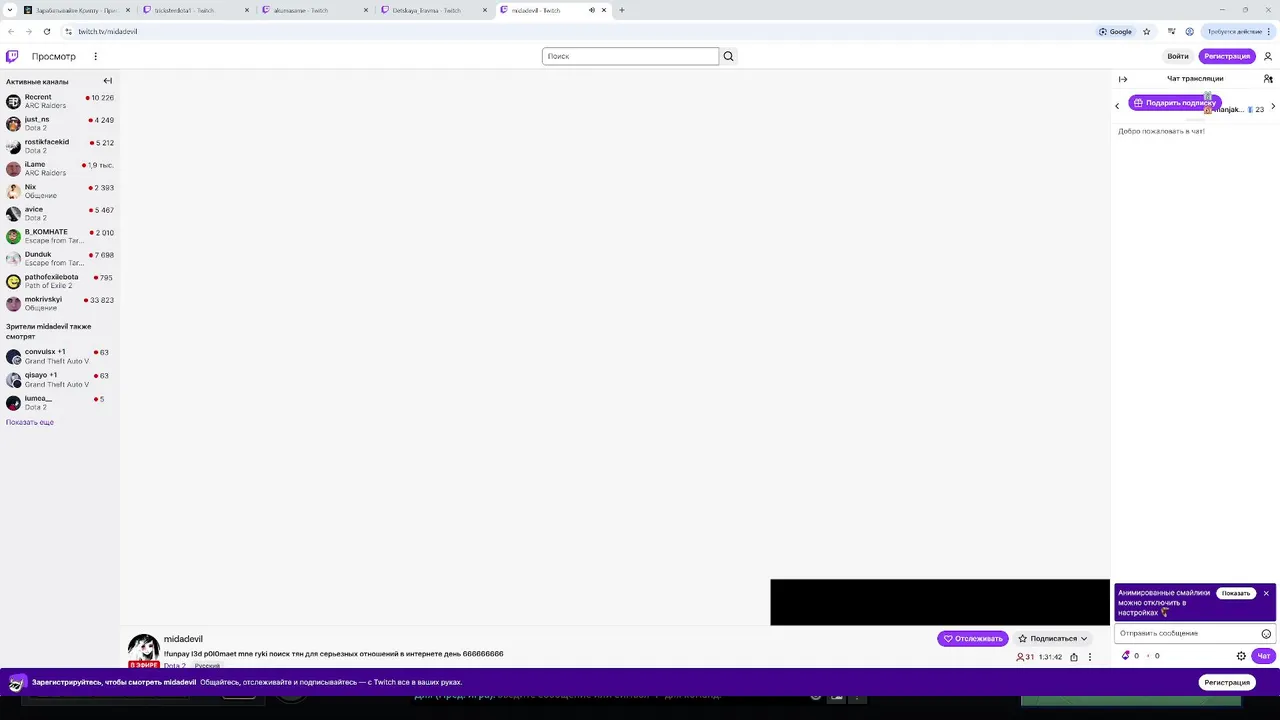Open rostikfacekid channel in sidebar
Screen dimensions: 1280x720
tap(60, 146)
